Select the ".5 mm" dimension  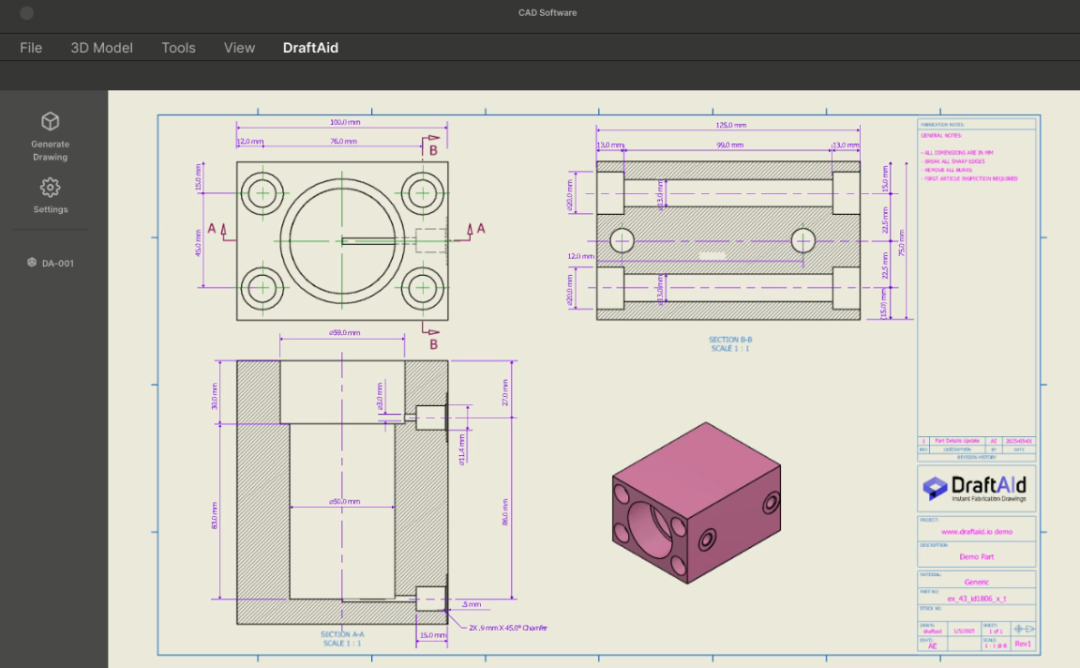[x=471, y=604]
